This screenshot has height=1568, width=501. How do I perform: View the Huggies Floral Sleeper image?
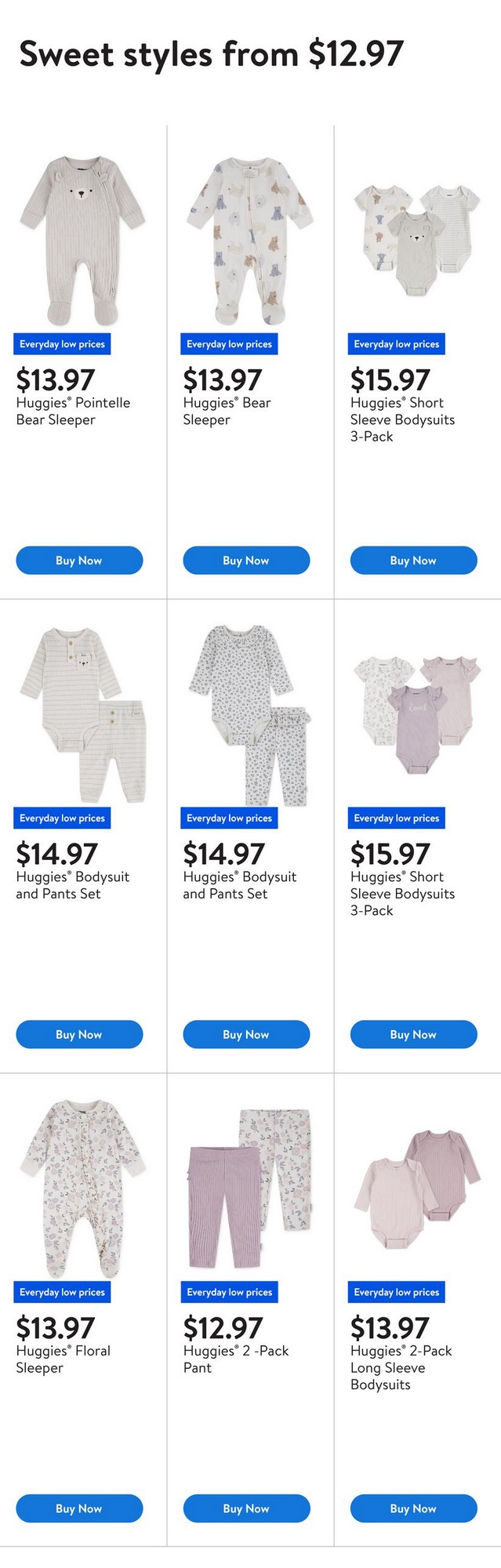[82, 1189]
